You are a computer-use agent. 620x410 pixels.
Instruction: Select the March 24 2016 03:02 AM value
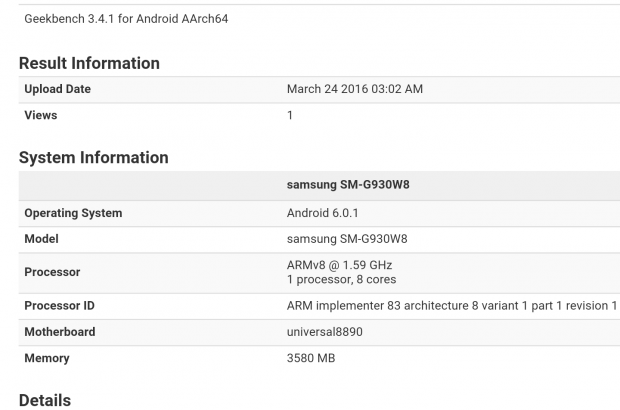354,89
